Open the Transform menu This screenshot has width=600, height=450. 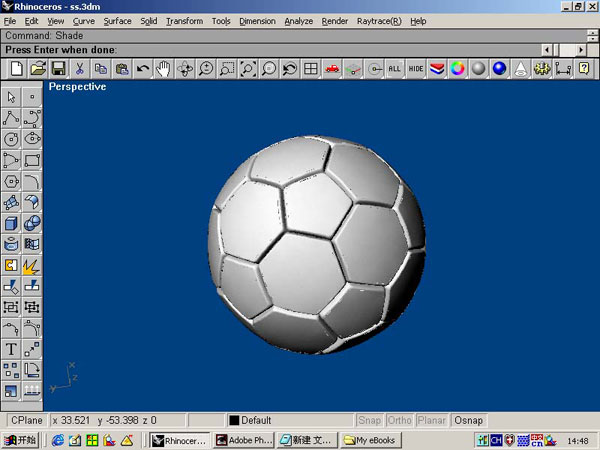coord(184,20)
